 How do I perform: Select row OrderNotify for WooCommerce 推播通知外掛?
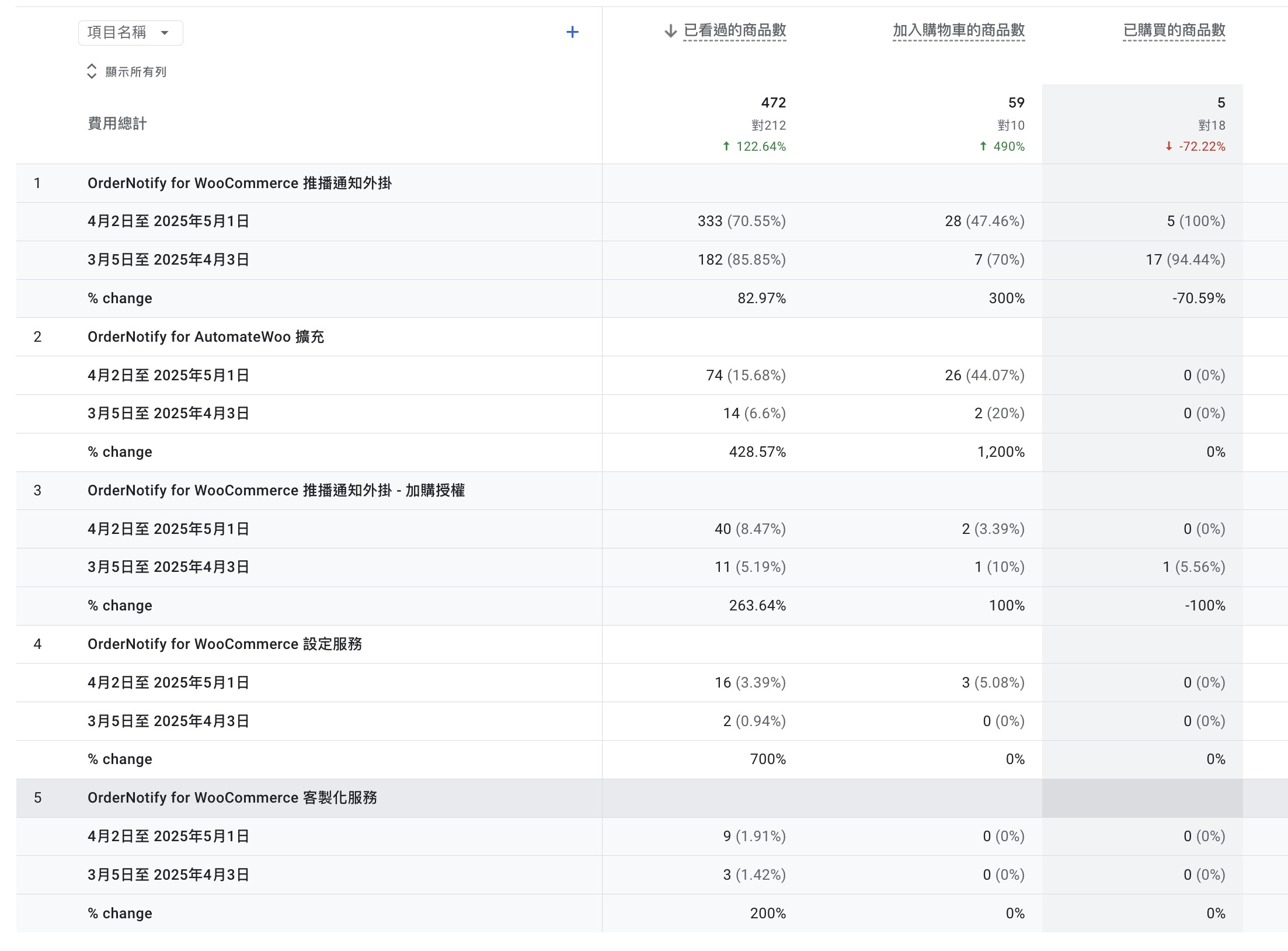tap(239, 183)
